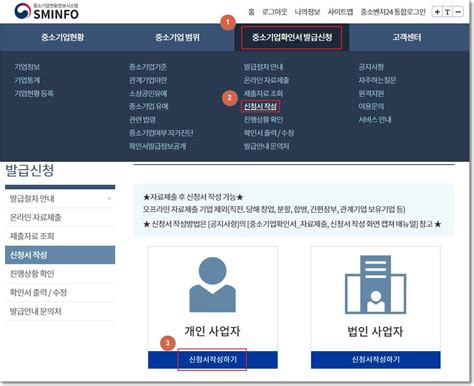474x386 pixels.
Task: Open the 중소기업현황 main menu
Action: (x=63, y=37)
